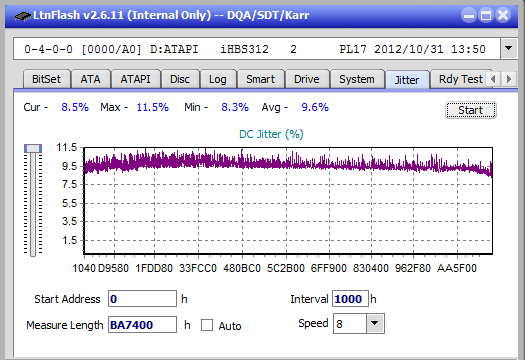This screenshot has width=525, height=360.
Task: Click the LtnFlash chip icon in title bar
Action: 23,16
